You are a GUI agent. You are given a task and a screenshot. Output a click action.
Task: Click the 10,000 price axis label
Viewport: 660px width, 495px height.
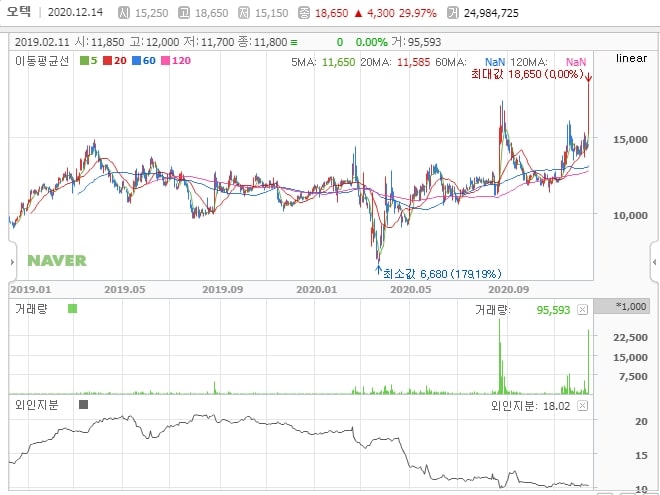click(x=630, y=215)
